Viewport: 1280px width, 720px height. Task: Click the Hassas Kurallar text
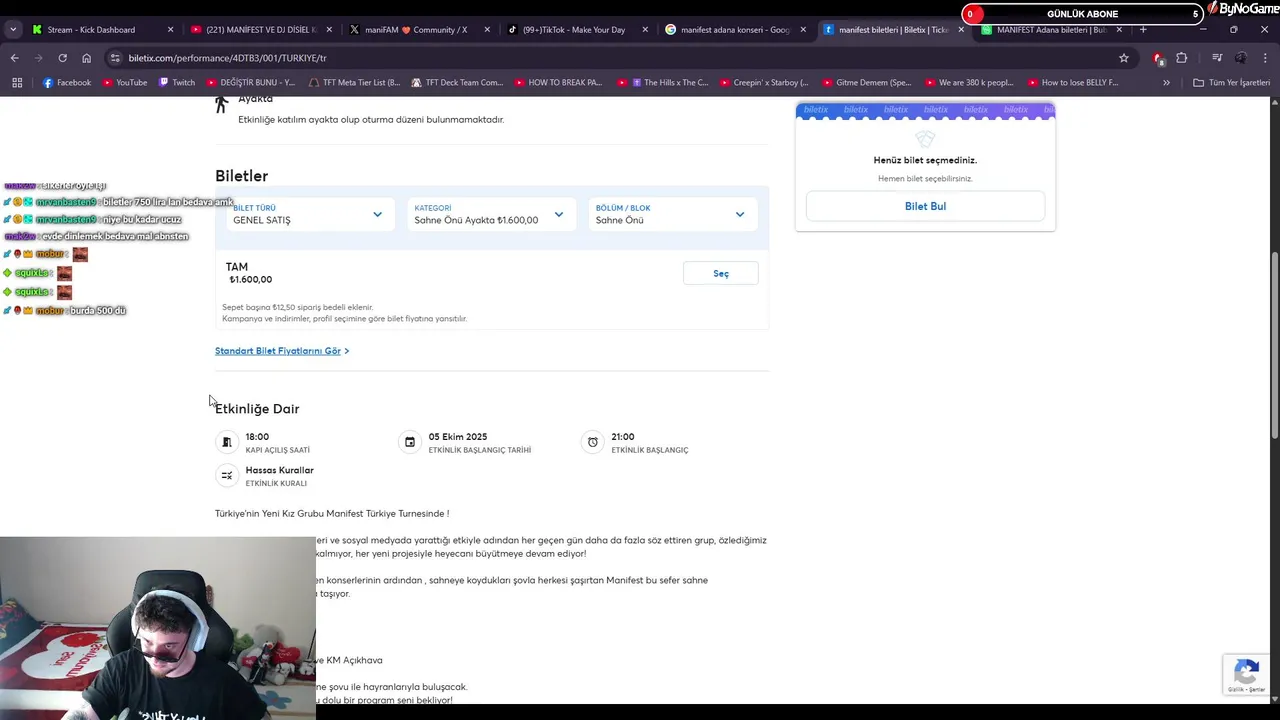280,470
